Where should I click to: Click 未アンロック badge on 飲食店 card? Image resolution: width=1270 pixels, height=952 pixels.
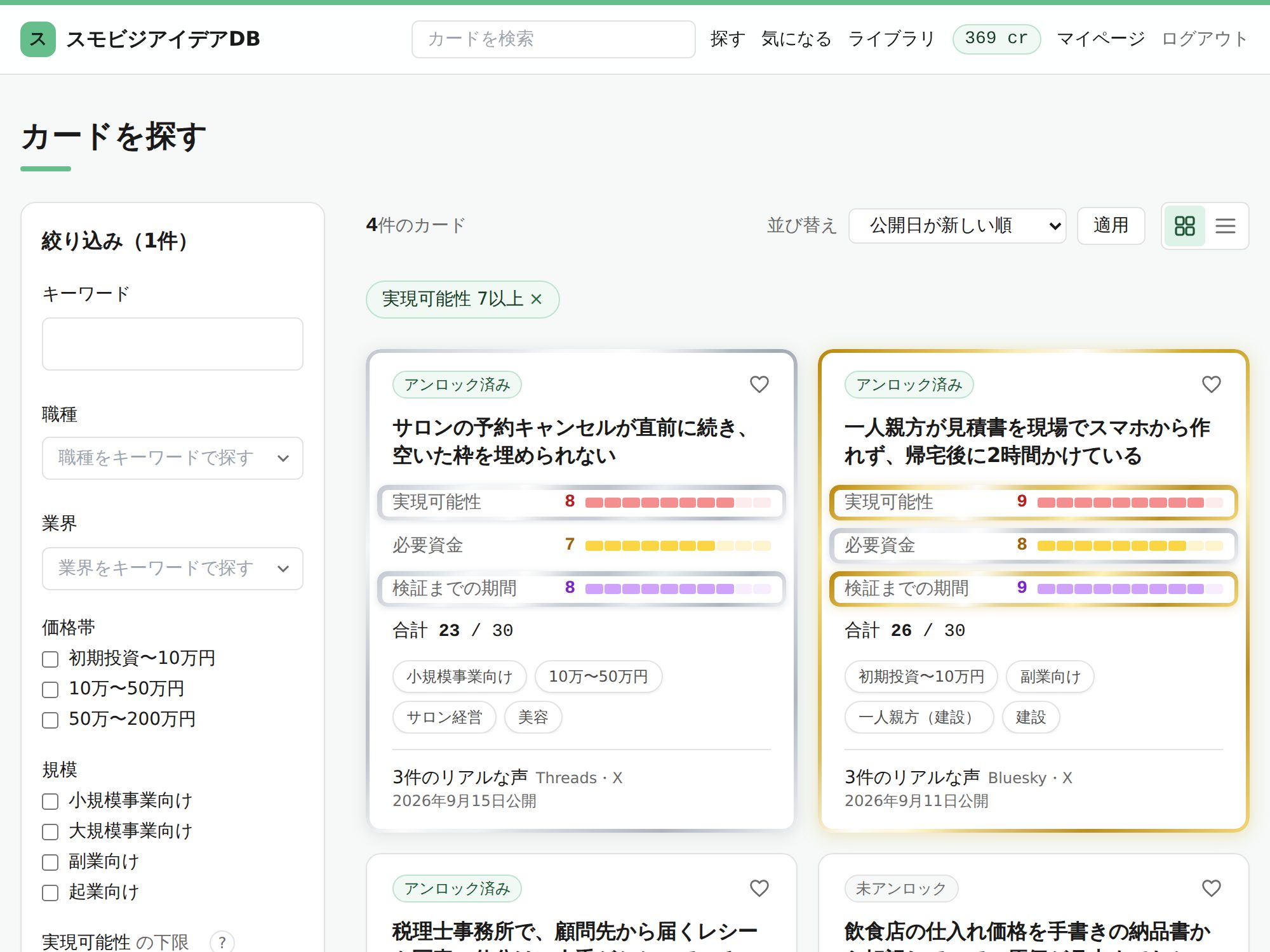pyautogui.click(x=901, y=889)
